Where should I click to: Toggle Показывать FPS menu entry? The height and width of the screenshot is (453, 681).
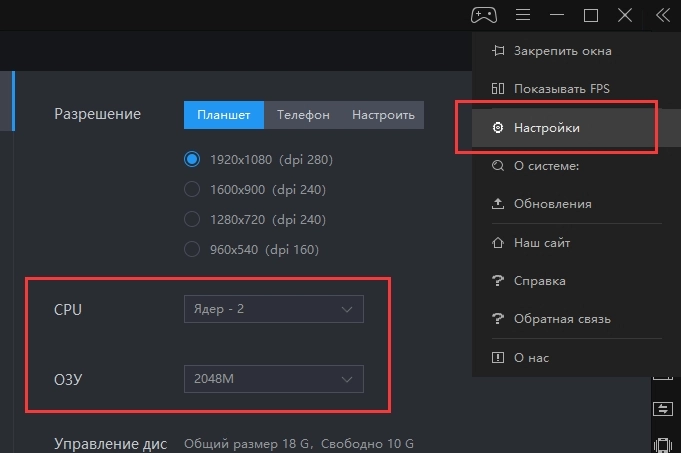click(576, 89)
